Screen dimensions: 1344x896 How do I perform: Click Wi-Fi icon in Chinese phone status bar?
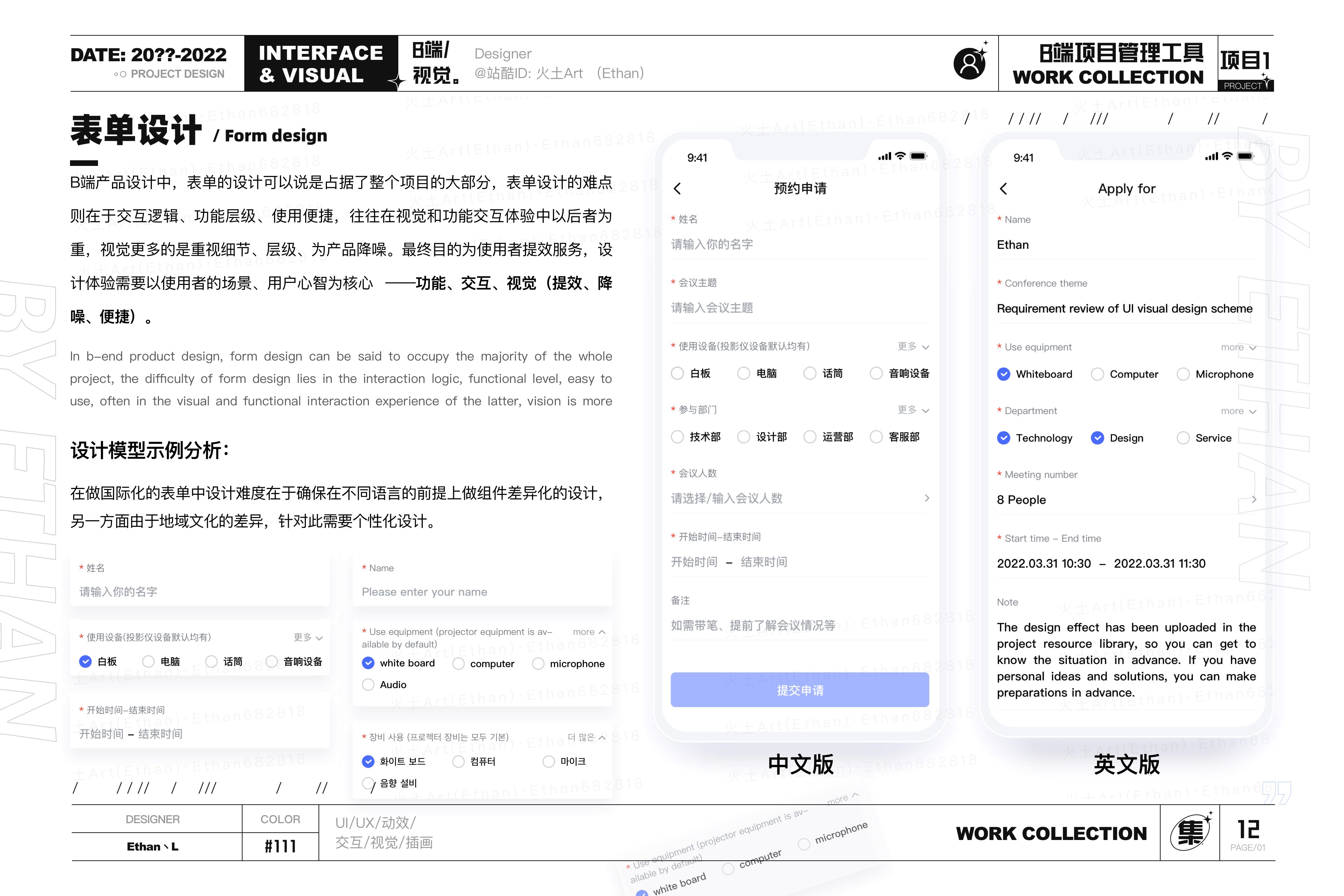pos(901,156)
